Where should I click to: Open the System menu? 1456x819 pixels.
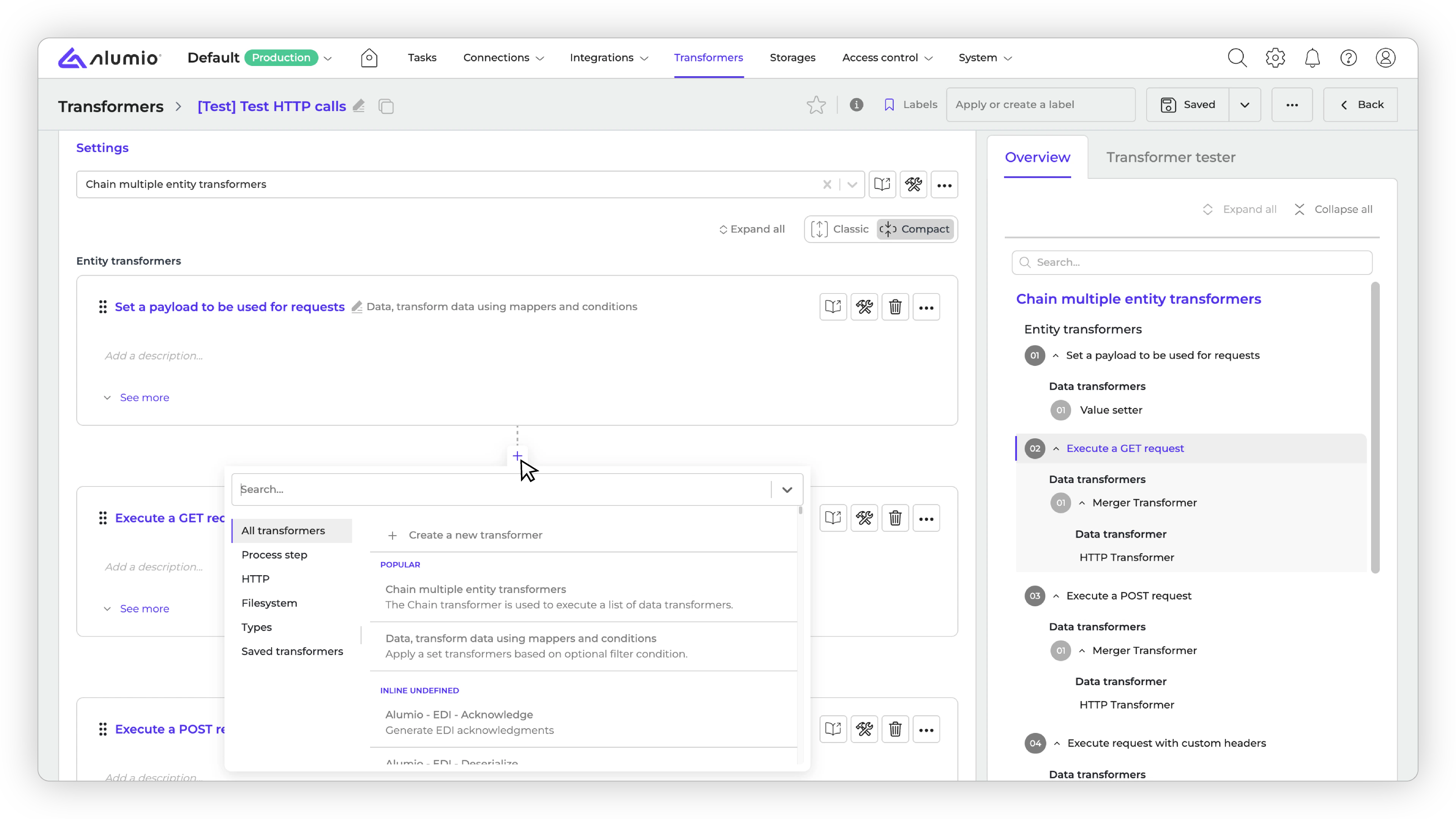pos(985,58)
